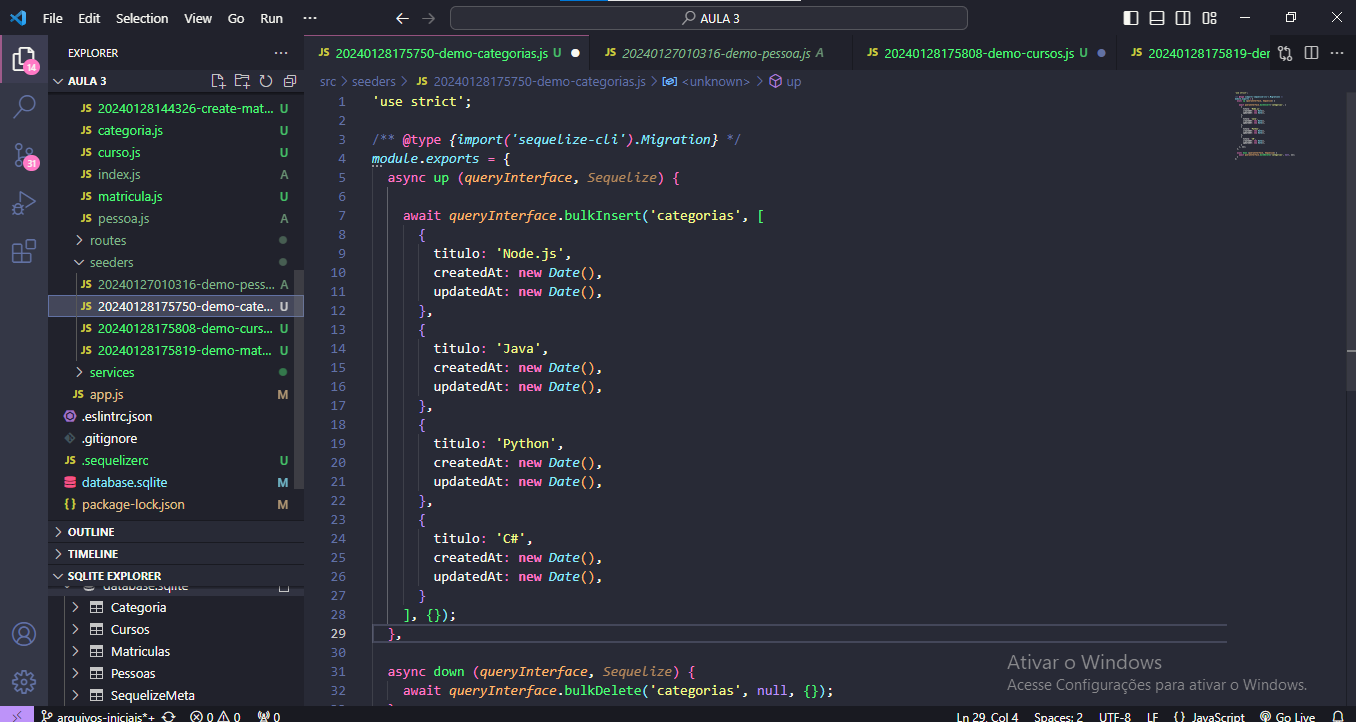Click the AULA 3 command center search box
Image resolution: width=1356 pixels, height=722 pixels.
(709, 18)
